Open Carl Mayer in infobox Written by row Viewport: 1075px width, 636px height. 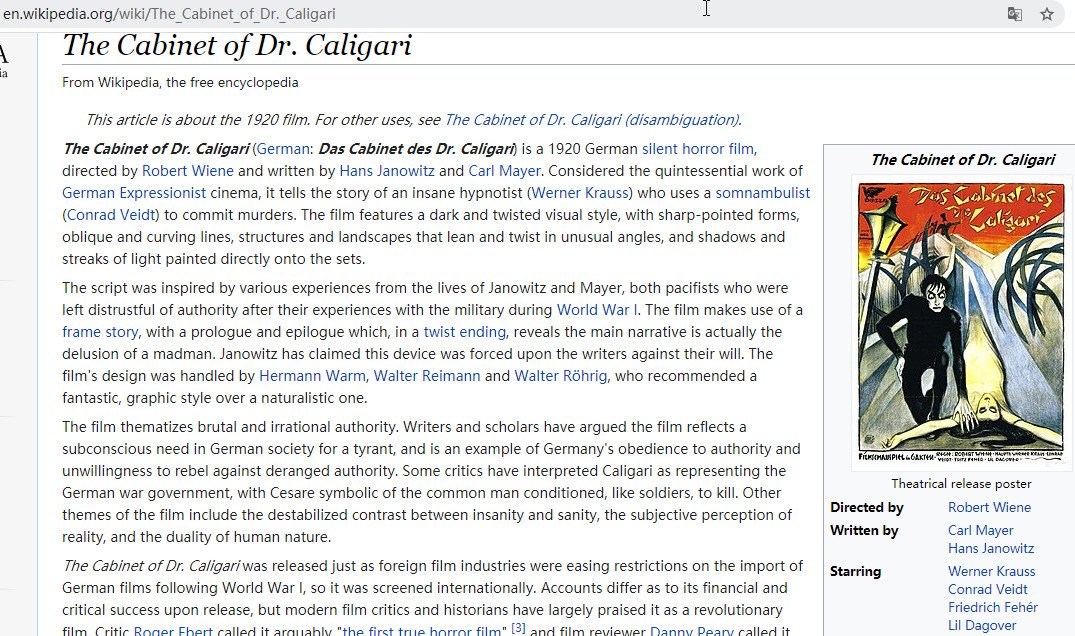pyautogui.click(x=980, y=530)
